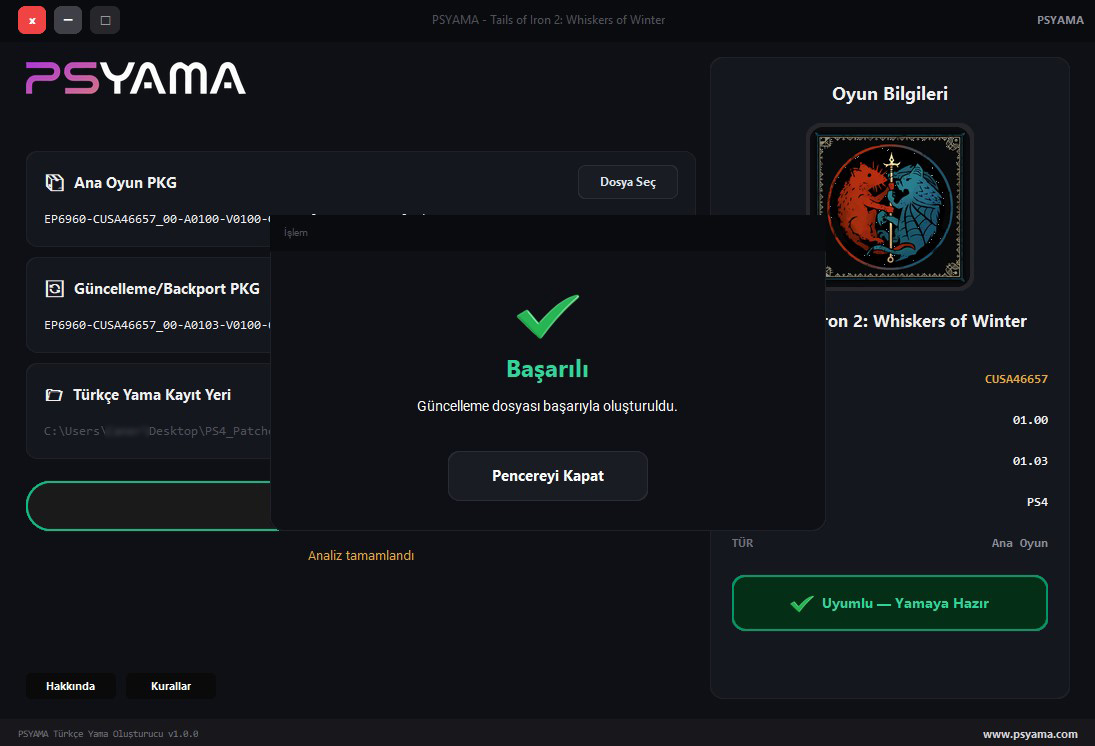Open the Hakkında page

click(71, 686)
